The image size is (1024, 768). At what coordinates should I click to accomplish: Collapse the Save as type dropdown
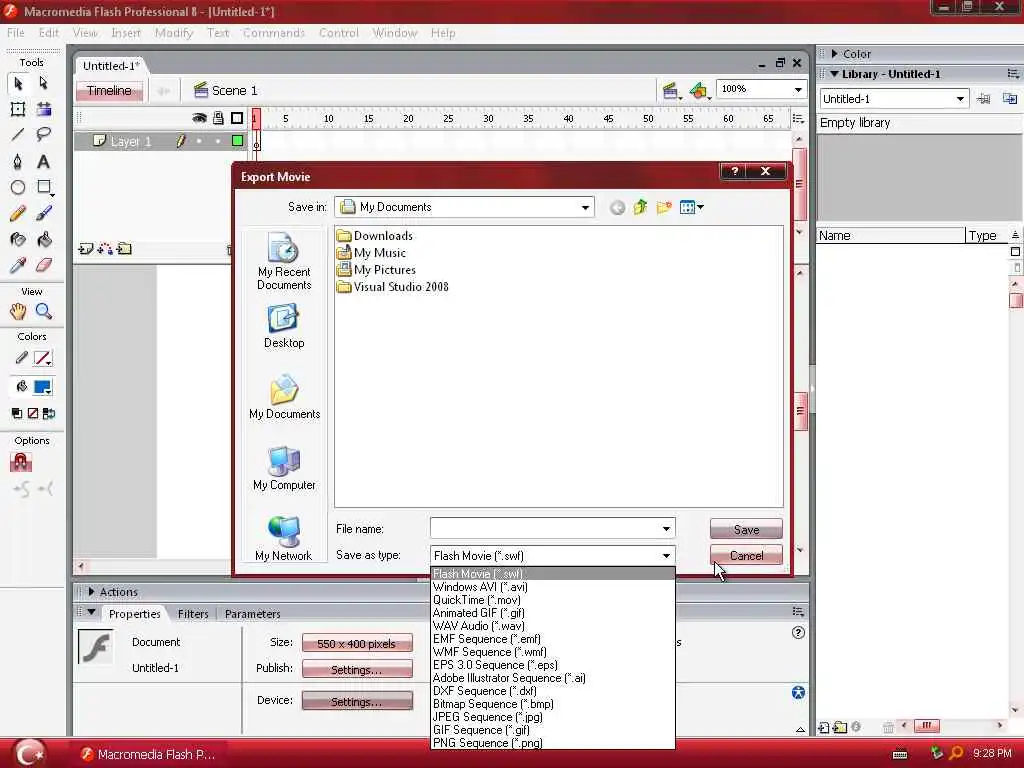tap(666, 556)
